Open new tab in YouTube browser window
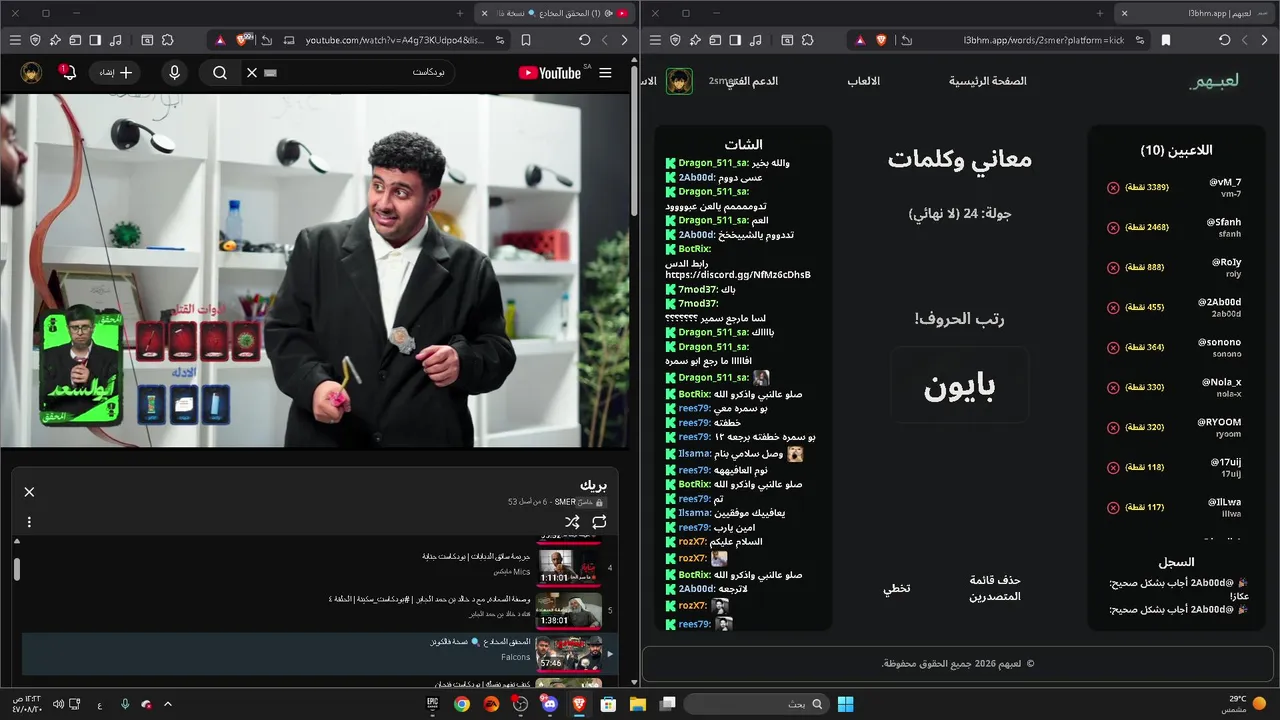Image resolution: width=1280 pixels, height=720 pixels. coord(460,13)
